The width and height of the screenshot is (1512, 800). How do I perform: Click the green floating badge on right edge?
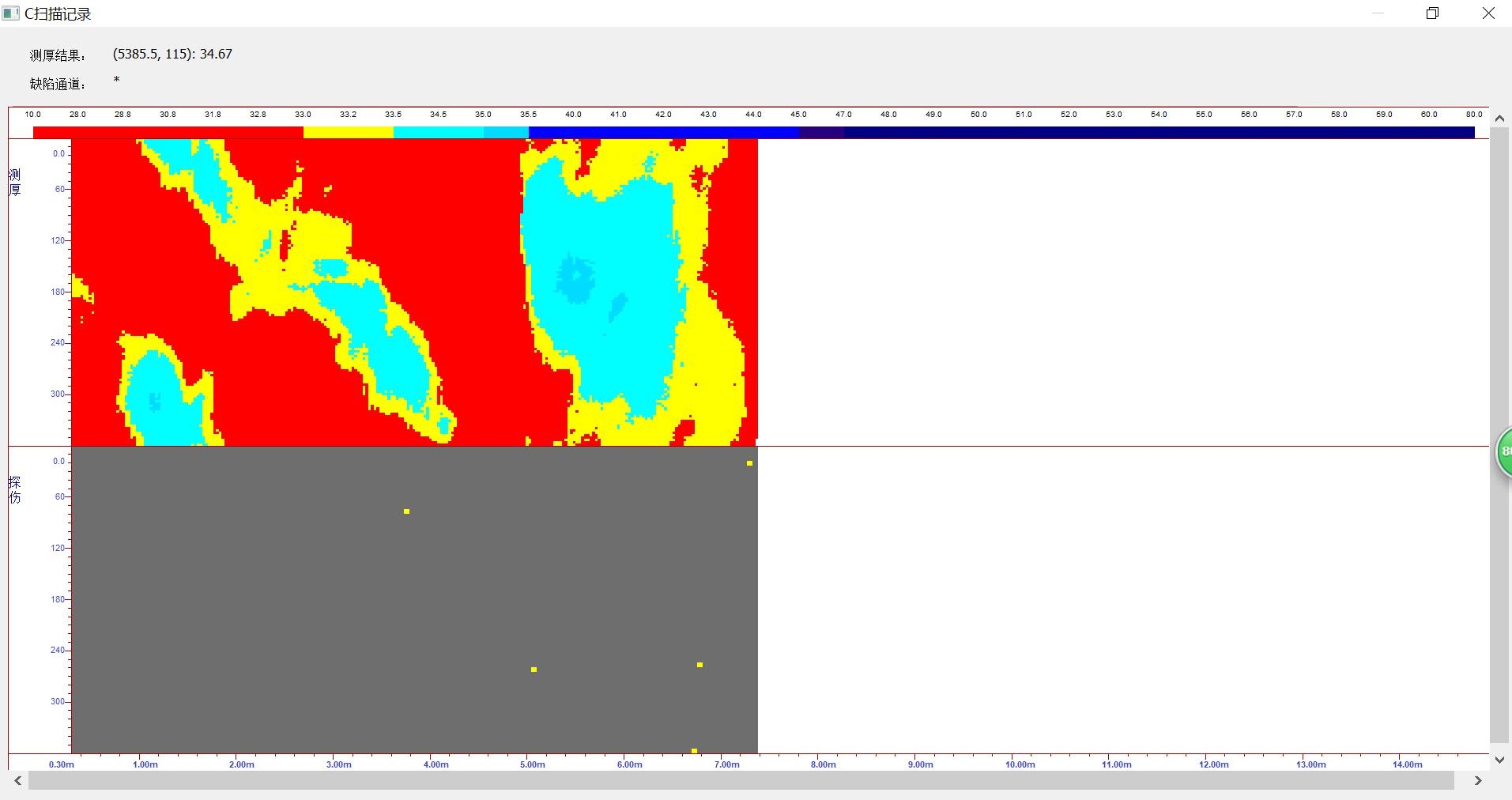(x=1503, y=452)
